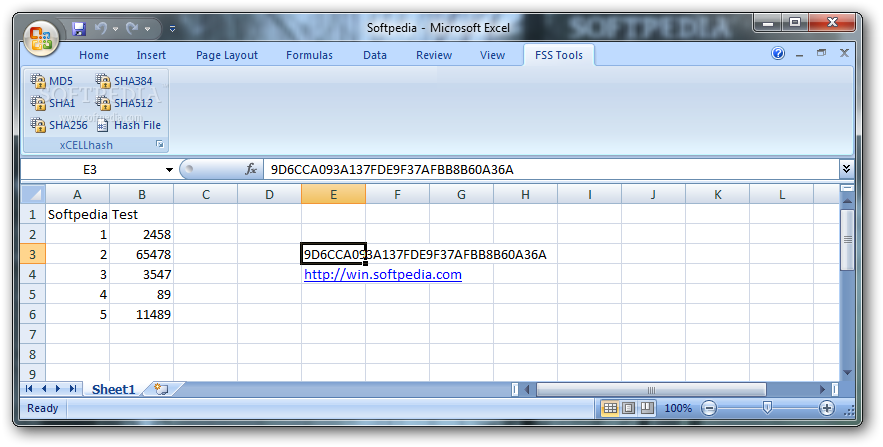Select all cells with corner button
Screen dimensions: 883x447
[x=34, y=194]
